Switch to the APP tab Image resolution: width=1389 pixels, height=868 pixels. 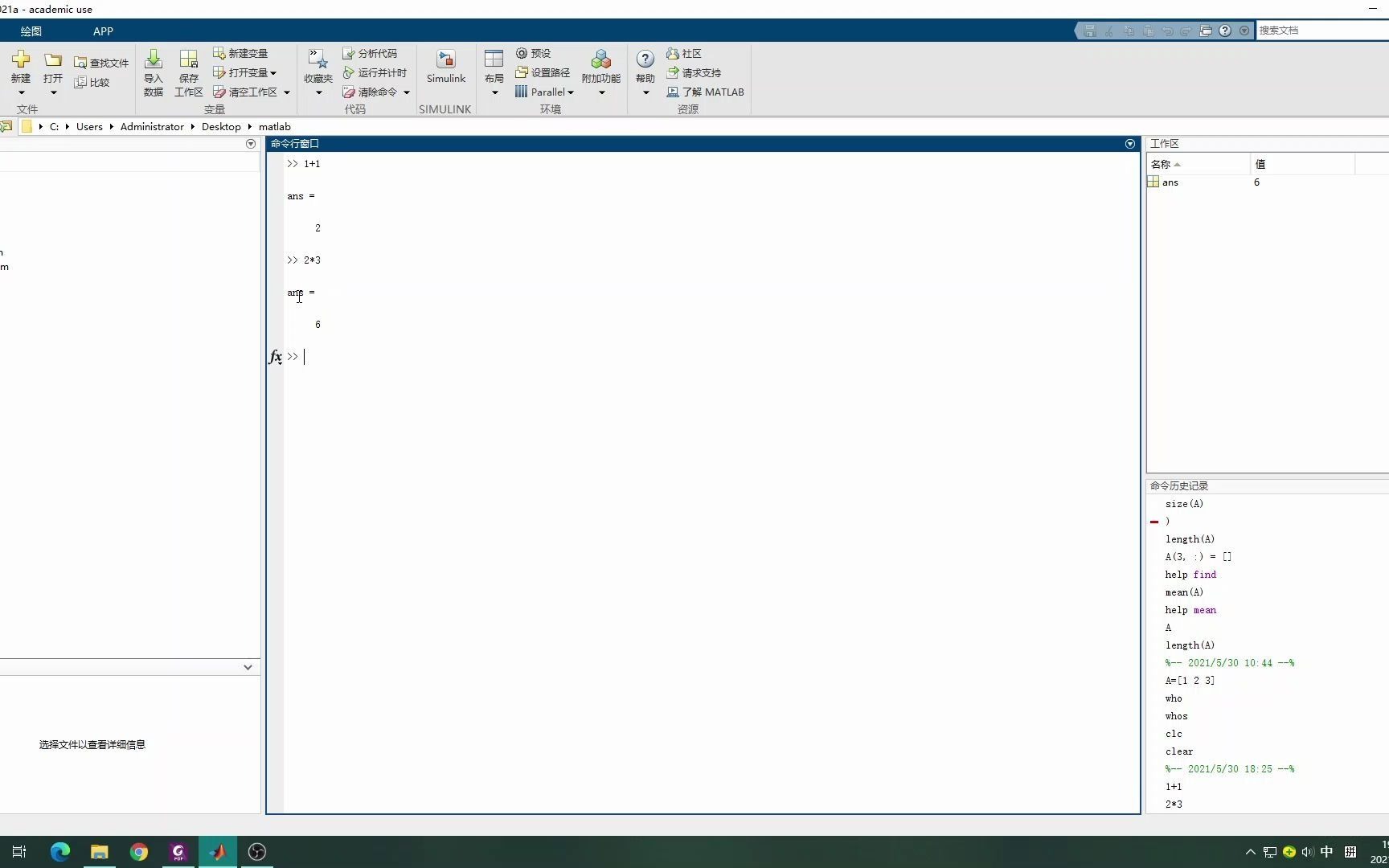[x=103, y=31]
